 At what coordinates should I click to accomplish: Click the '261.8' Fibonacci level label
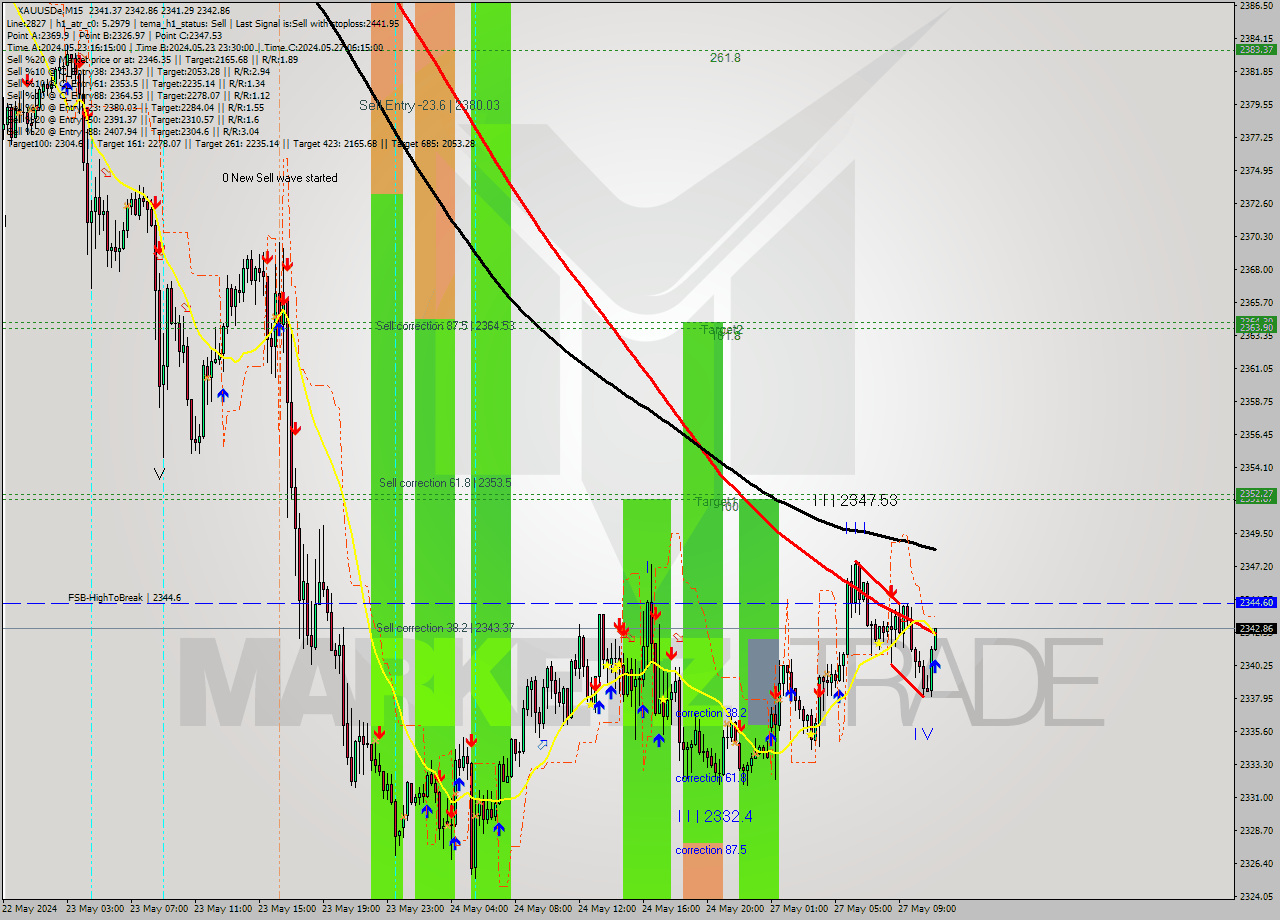click(x=725, y=58)
